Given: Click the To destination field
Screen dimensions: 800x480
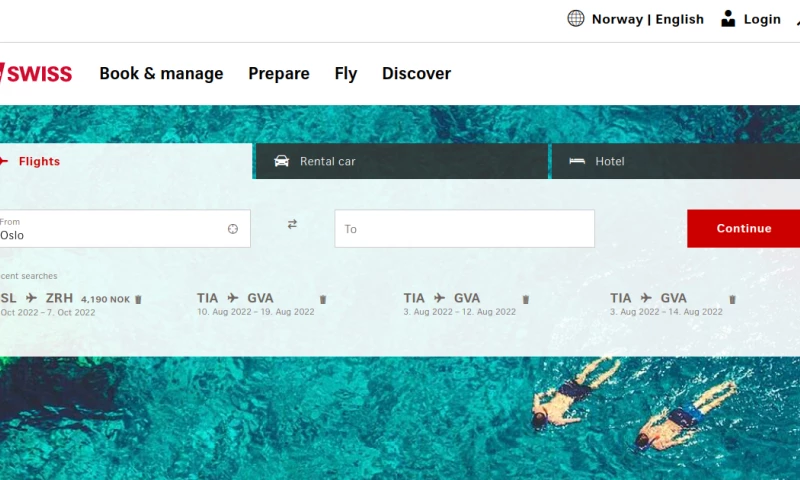Looking at the screenshot, I should pos(464,229).
